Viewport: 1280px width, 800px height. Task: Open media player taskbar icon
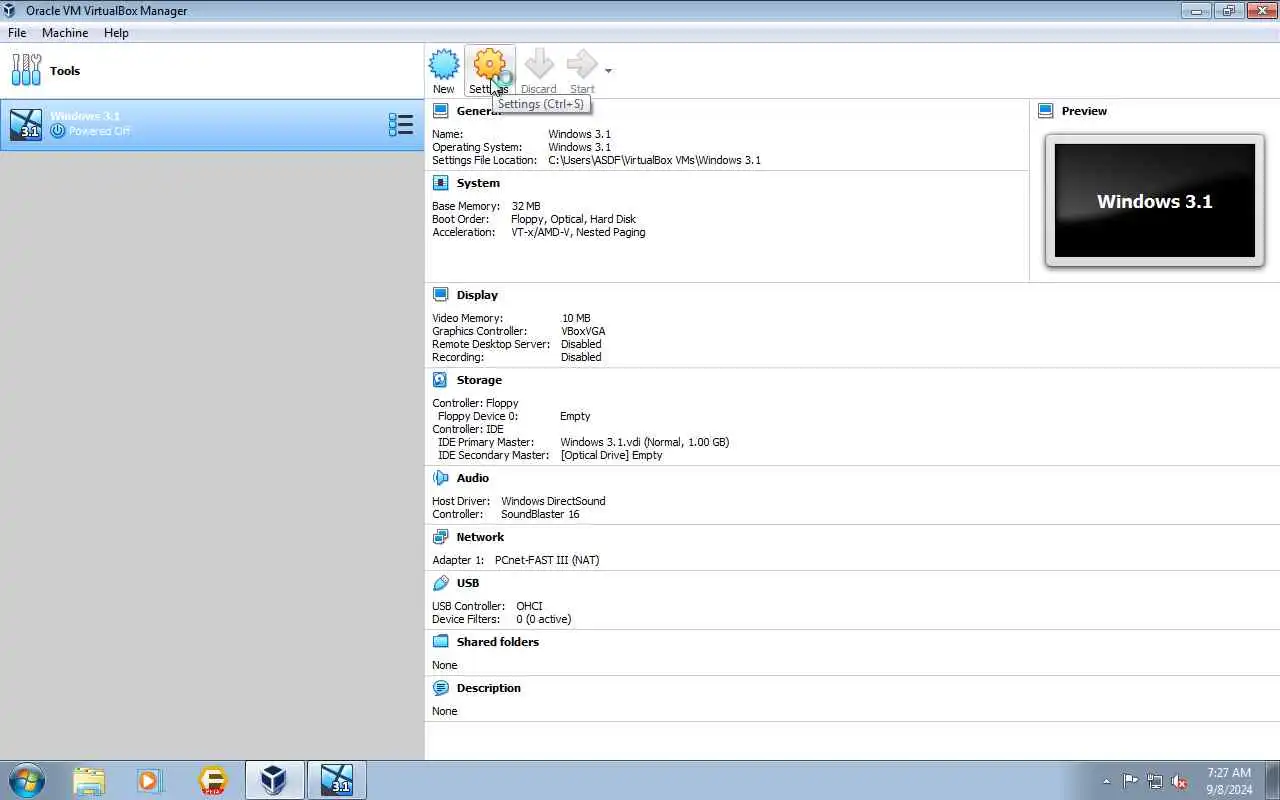[x=150, y=780]
